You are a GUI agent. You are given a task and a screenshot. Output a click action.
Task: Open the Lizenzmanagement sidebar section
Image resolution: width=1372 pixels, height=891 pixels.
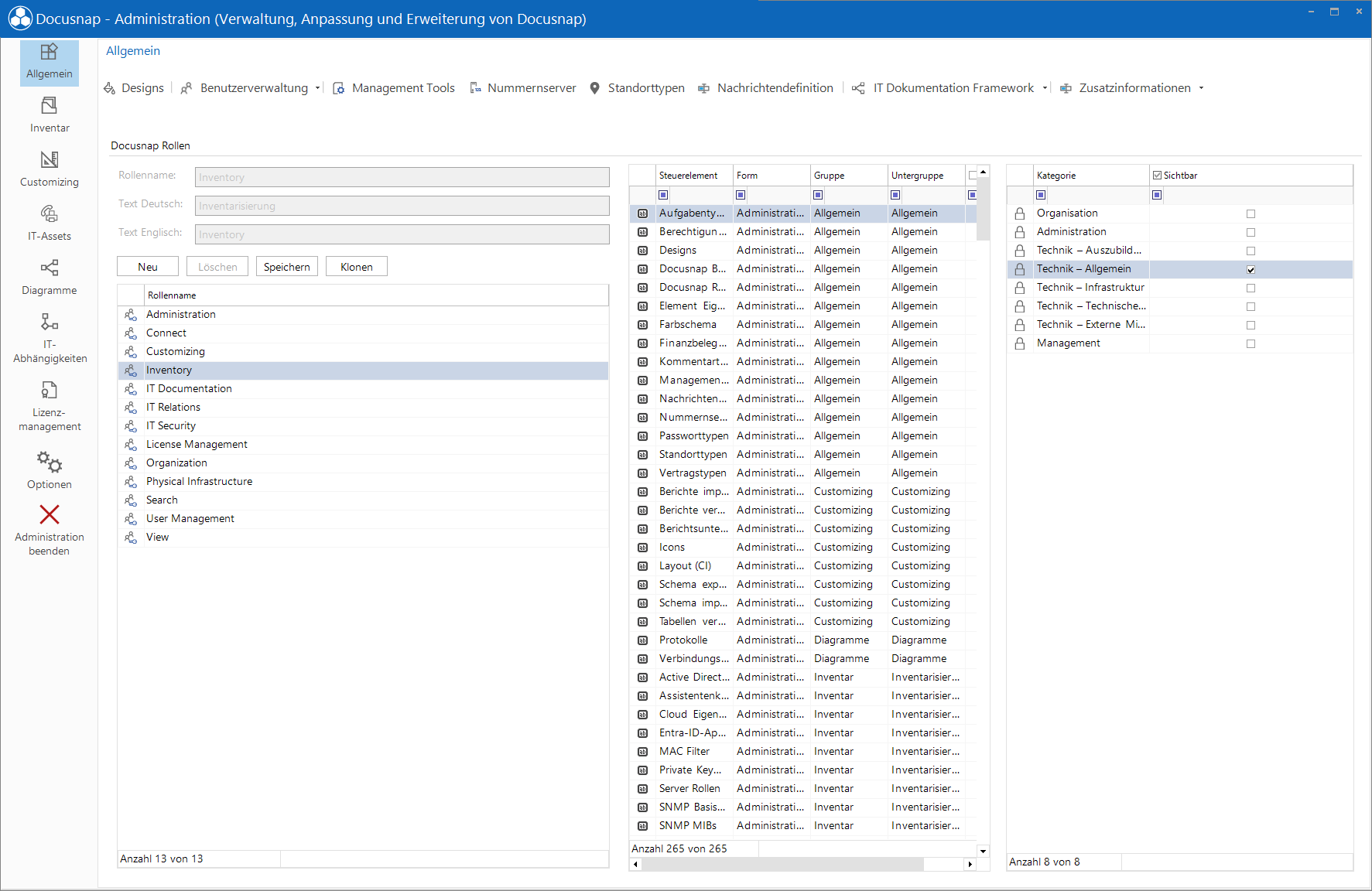[50, 407]
